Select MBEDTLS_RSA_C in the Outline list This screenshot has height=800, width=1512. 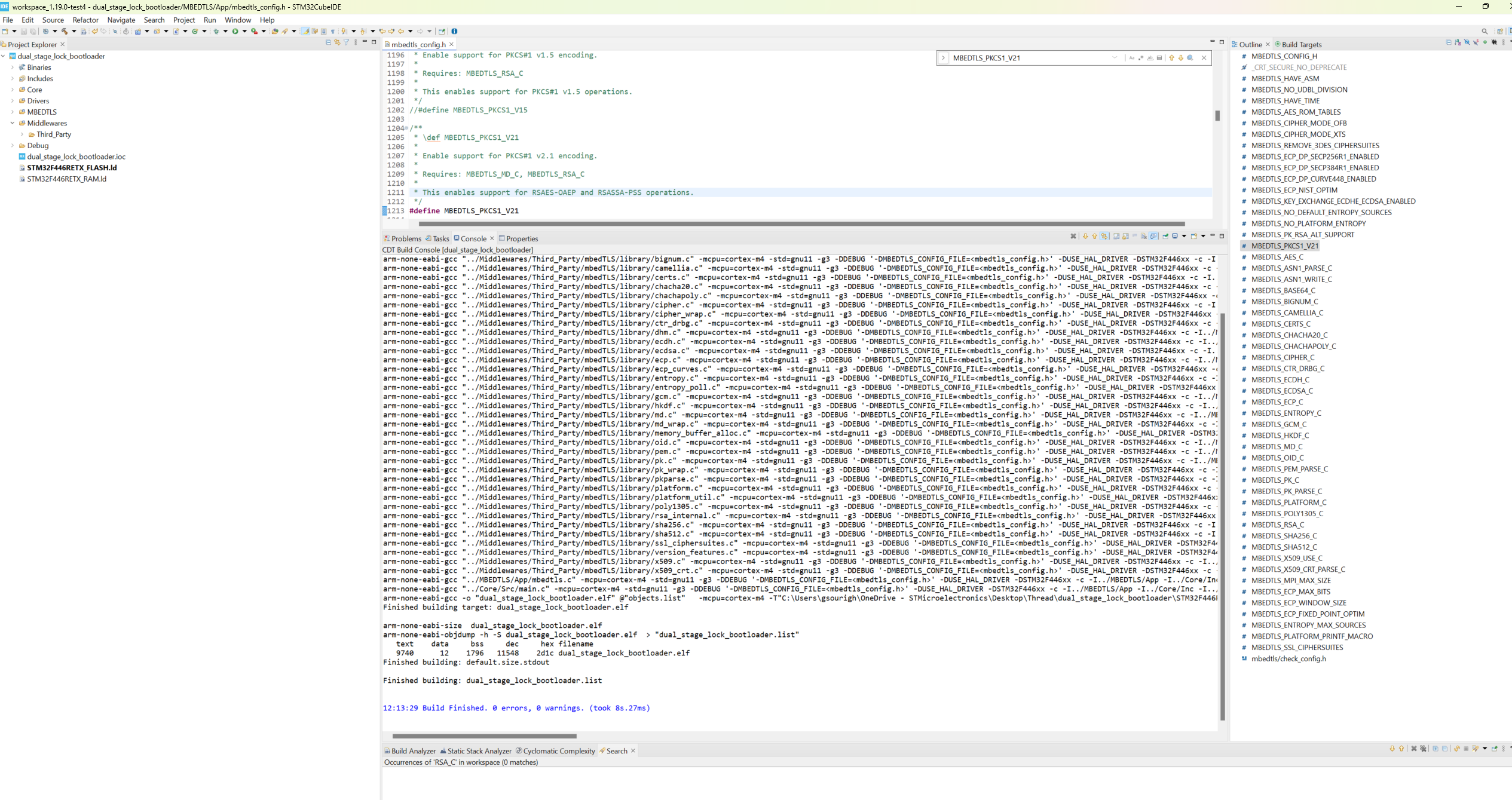[x=1277, y=525]
